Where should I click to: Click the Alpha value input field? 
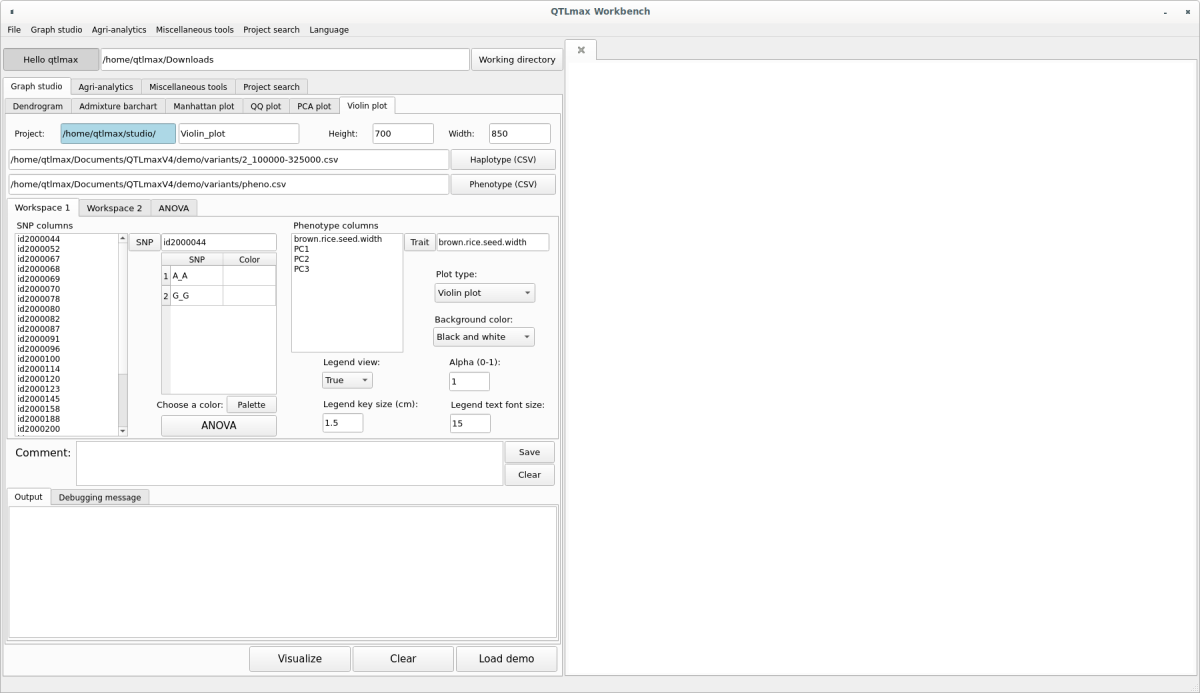click(469, 381)
